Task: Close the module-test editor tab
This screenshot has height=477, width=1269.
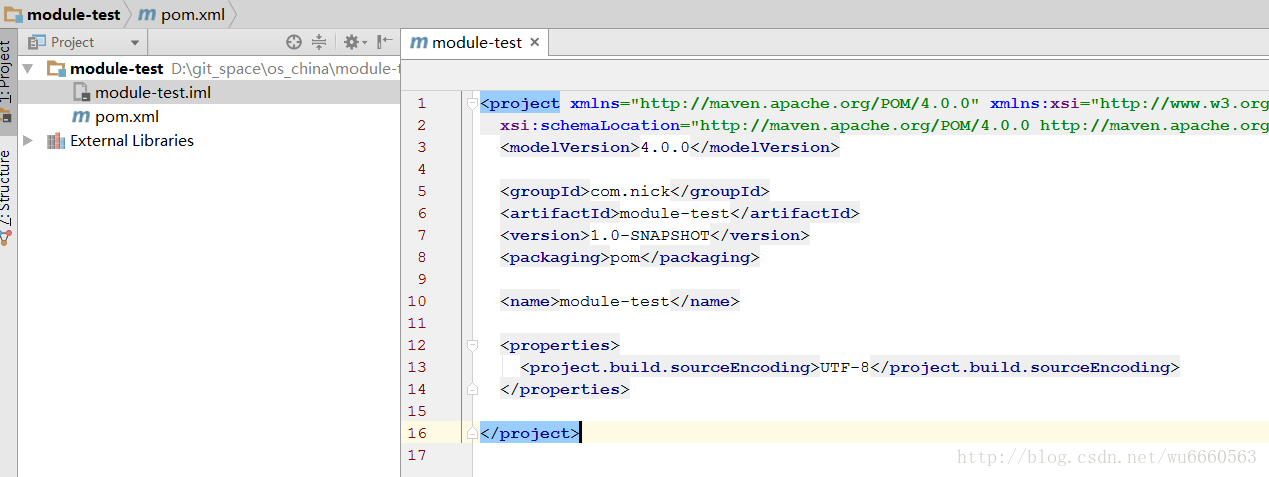Action: pos(534,43)
